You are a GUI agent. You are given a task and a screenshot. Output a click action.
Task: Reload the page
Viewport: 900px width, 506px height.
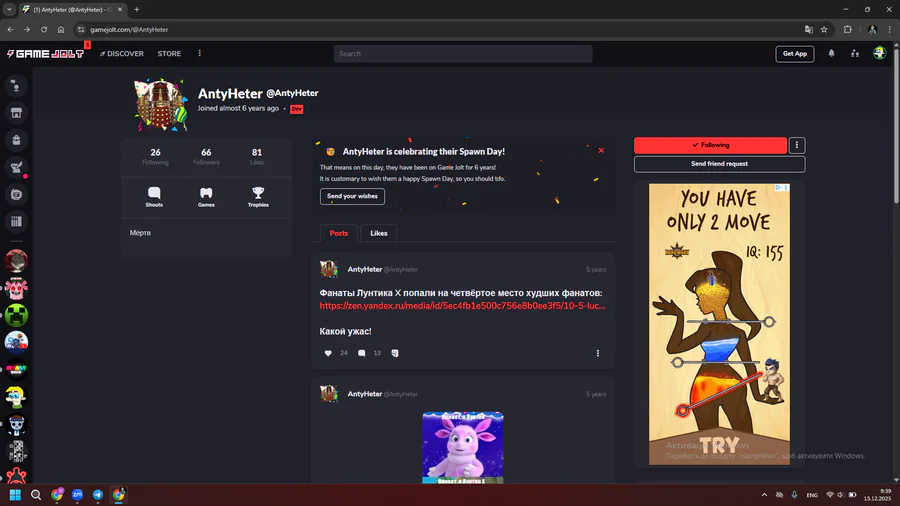(44, 29)
